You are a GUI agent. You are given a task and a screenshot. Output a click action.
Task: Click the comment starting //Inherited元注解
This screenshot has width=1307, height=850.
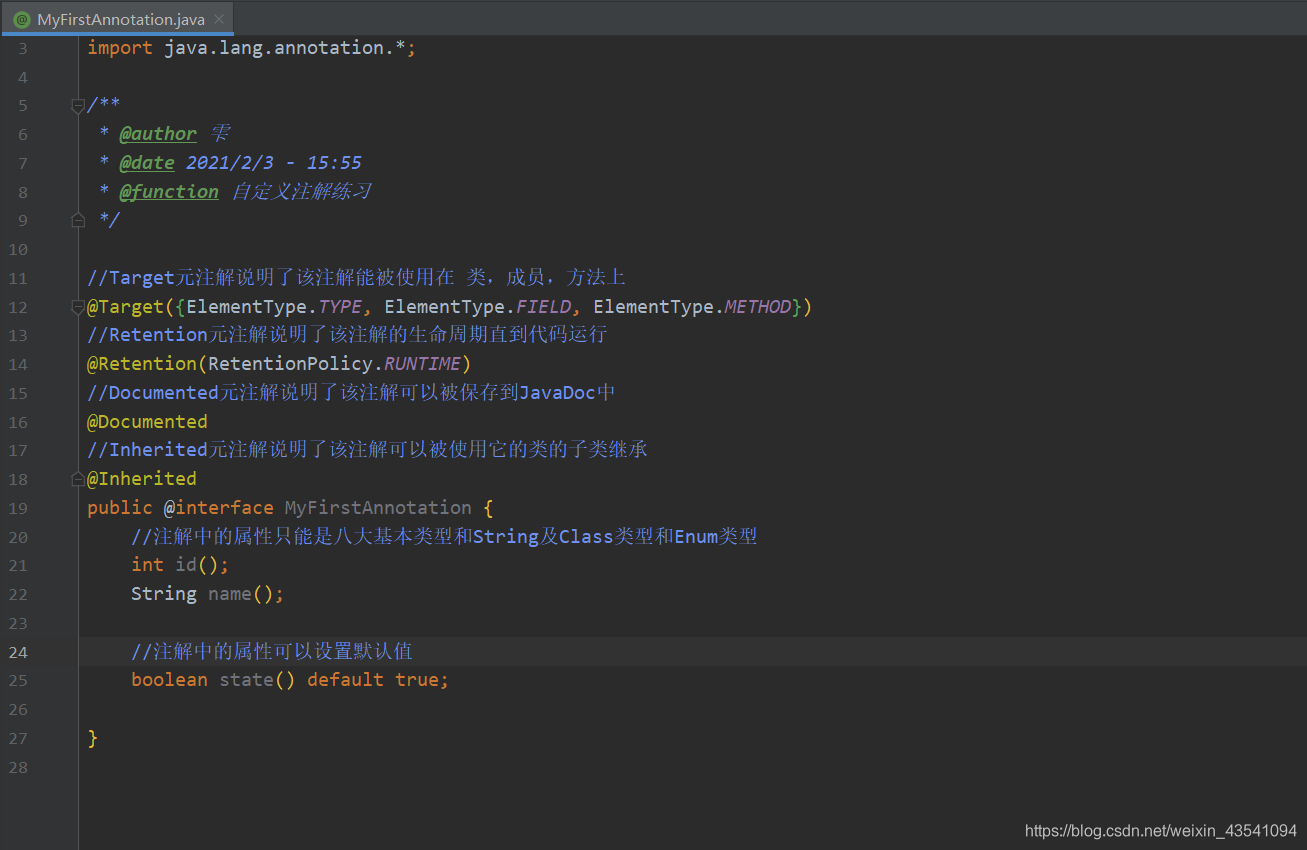tap(367, 450)
